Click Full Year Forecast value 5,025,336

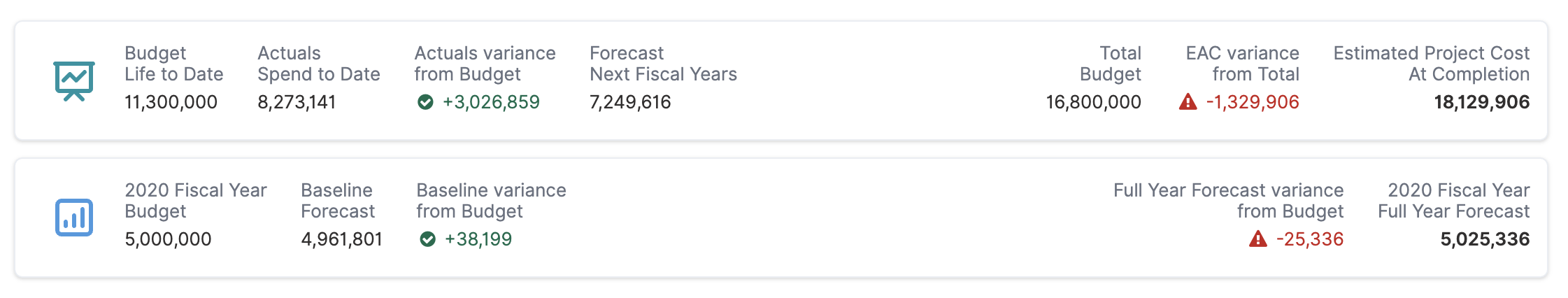click(x=1485, y=239)
